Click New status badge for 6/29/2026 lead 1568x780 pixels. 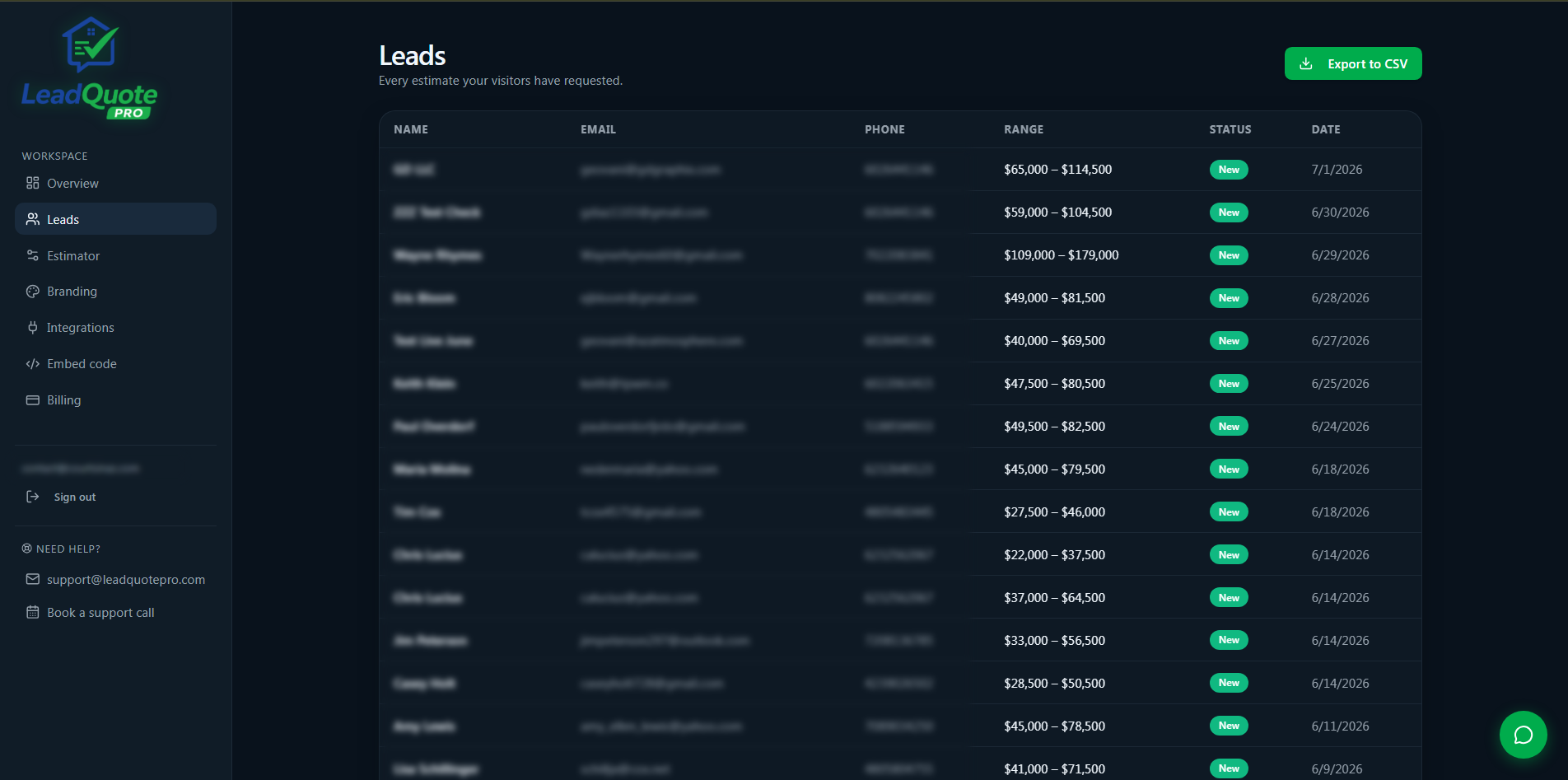point(1229,255)
